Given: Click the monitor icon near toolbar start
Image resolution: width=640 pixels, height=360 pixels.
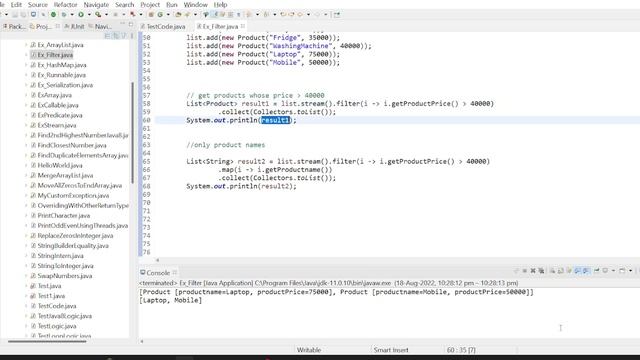Looking at the screenshot, I should pos(33,14).
